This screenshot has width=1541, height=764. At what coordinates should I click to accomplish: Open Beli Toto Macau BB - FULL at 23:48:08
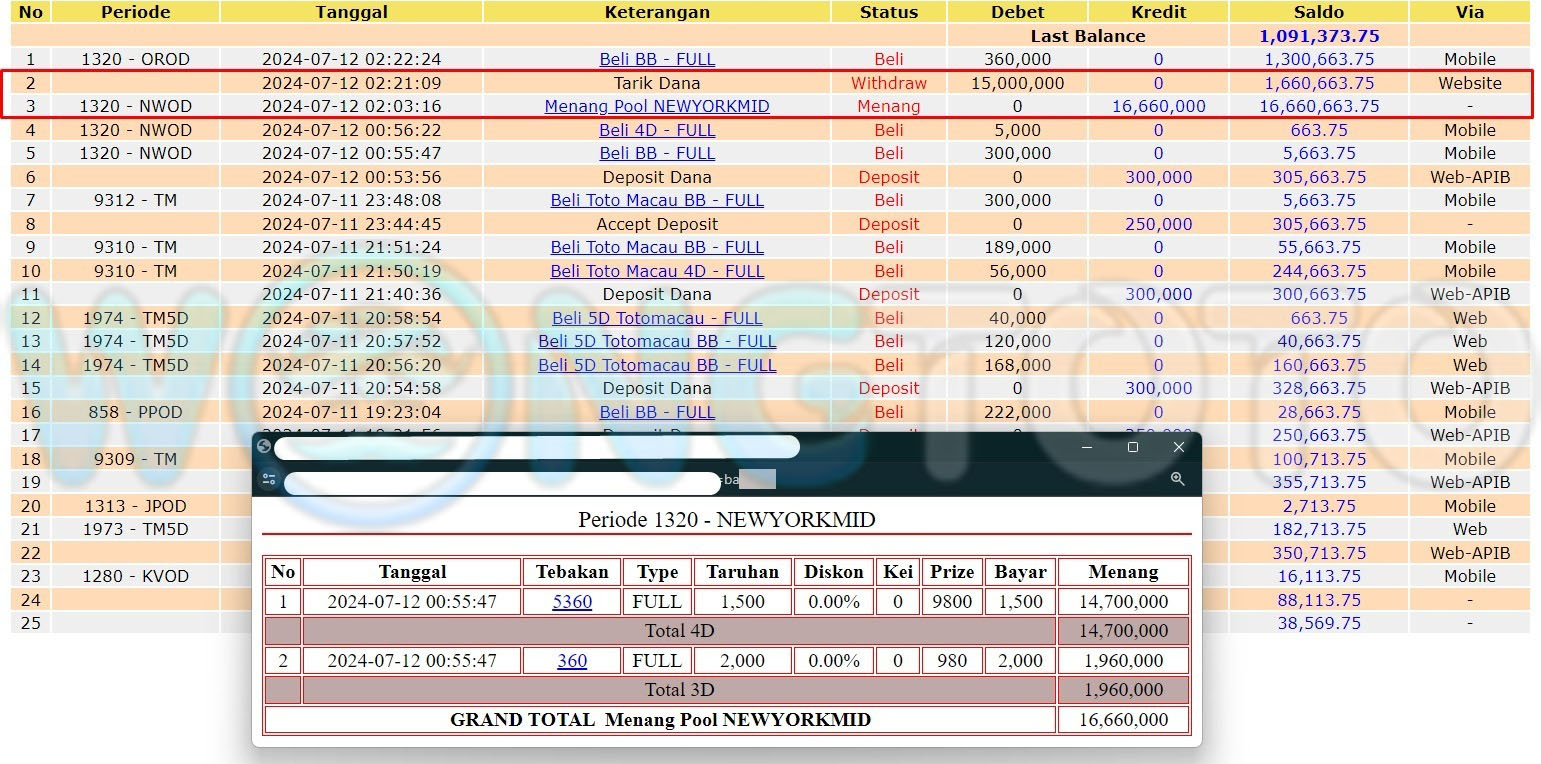tap(657, 200)
